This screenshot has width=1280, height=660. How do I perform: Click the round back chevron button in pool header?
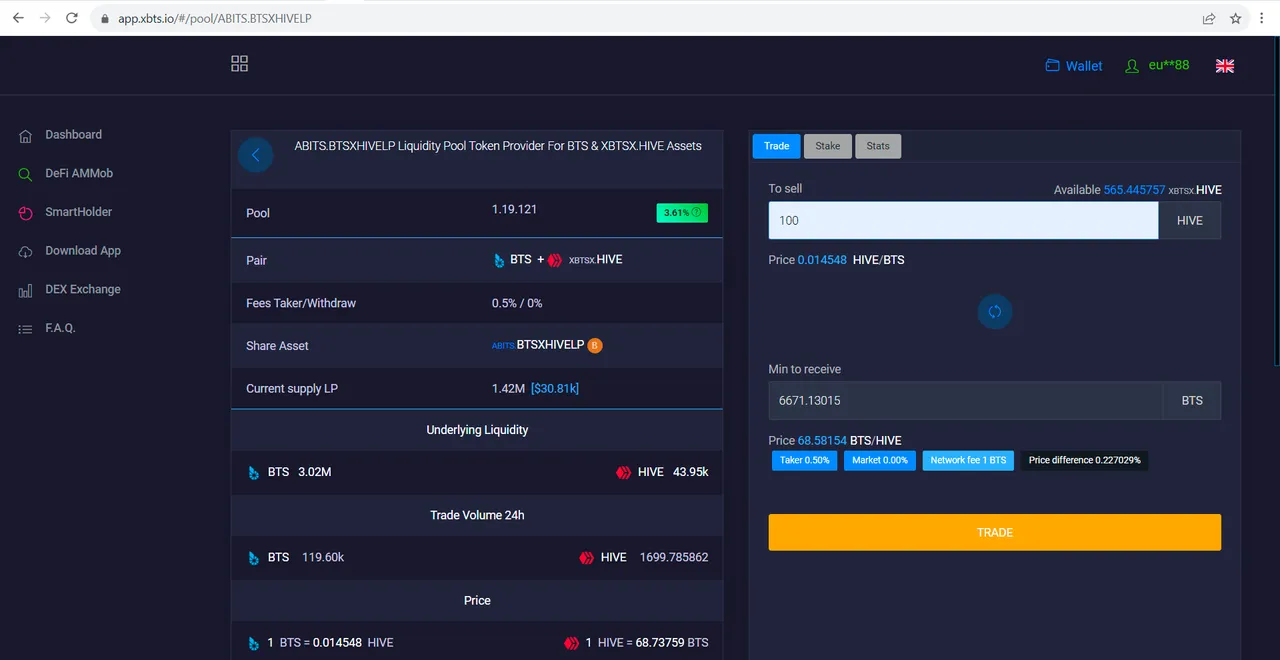[256, 155]
